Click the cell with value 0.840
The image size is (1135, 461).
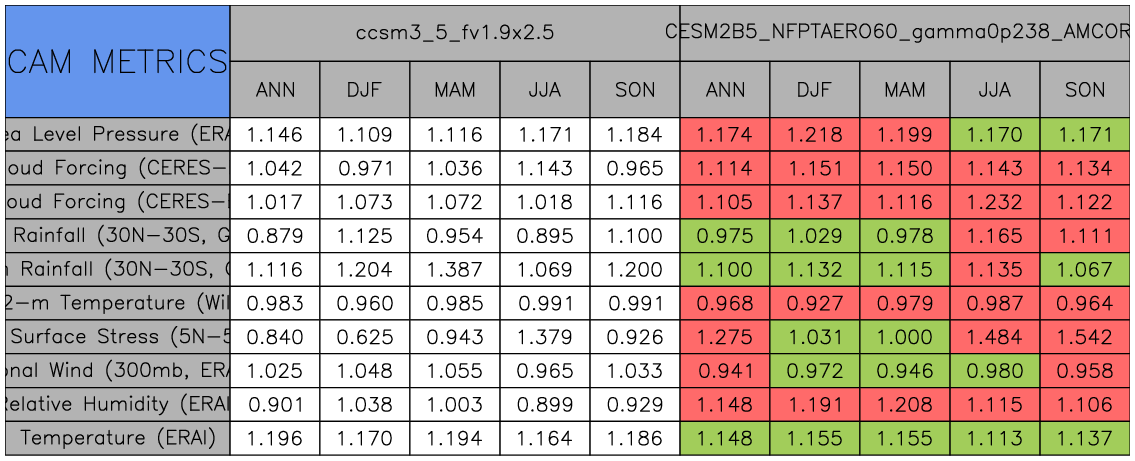pyautogui.click(x=275, y=337)
